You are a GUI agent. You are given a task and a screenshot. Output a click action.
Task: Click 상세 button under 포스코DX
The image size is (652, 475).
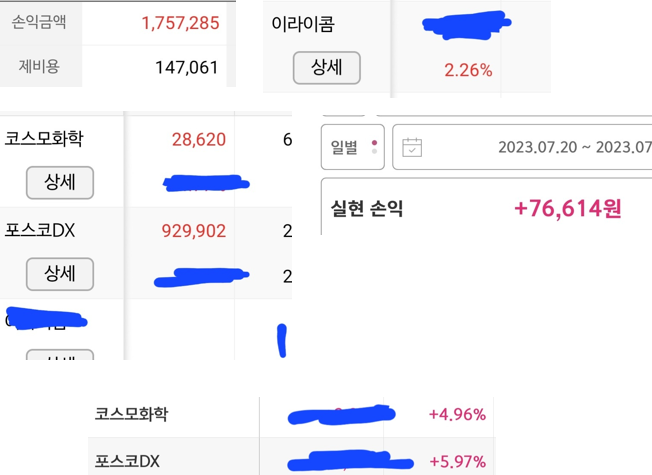[x=60, y=274]
